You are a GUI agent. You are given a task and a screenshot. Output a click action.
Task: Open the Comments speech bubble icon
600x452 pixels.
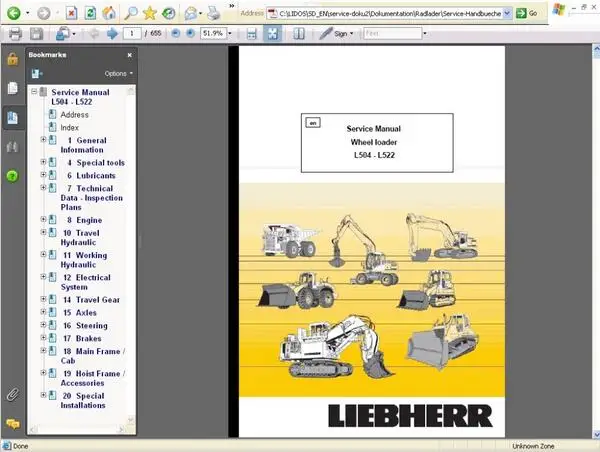coord(13,424)
